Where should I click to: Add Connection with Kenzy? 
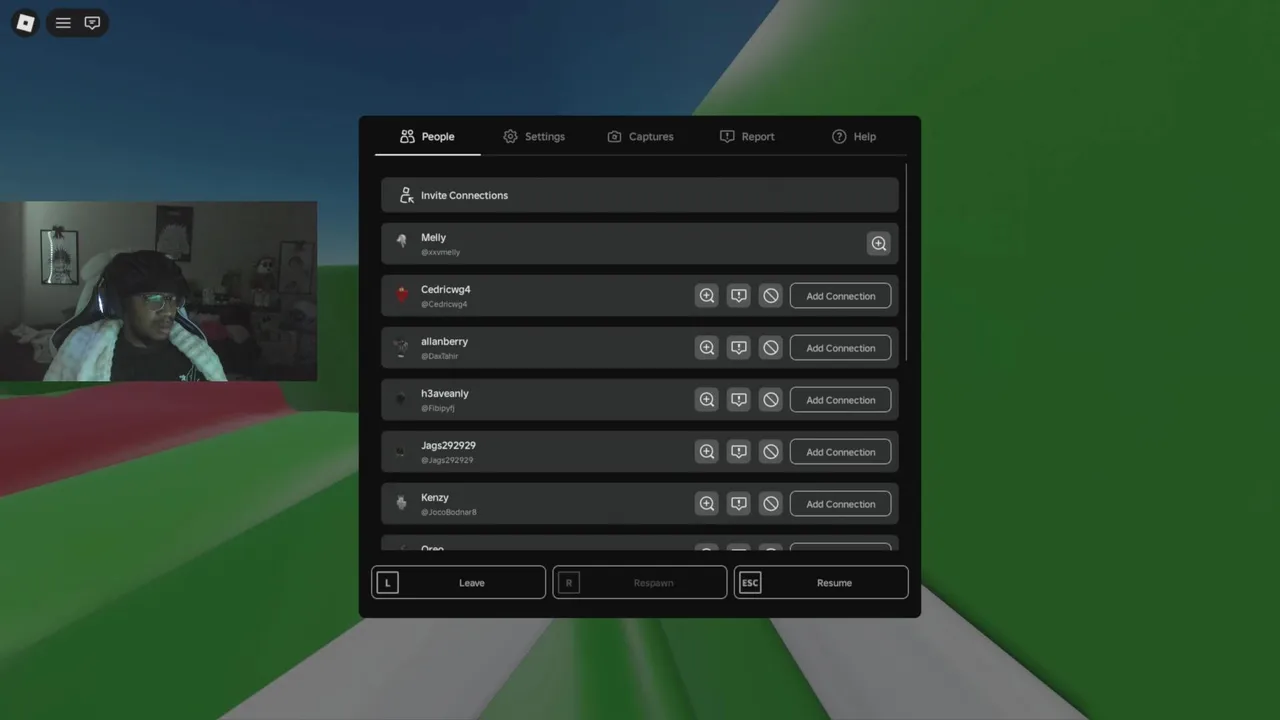tap(840, 504)
